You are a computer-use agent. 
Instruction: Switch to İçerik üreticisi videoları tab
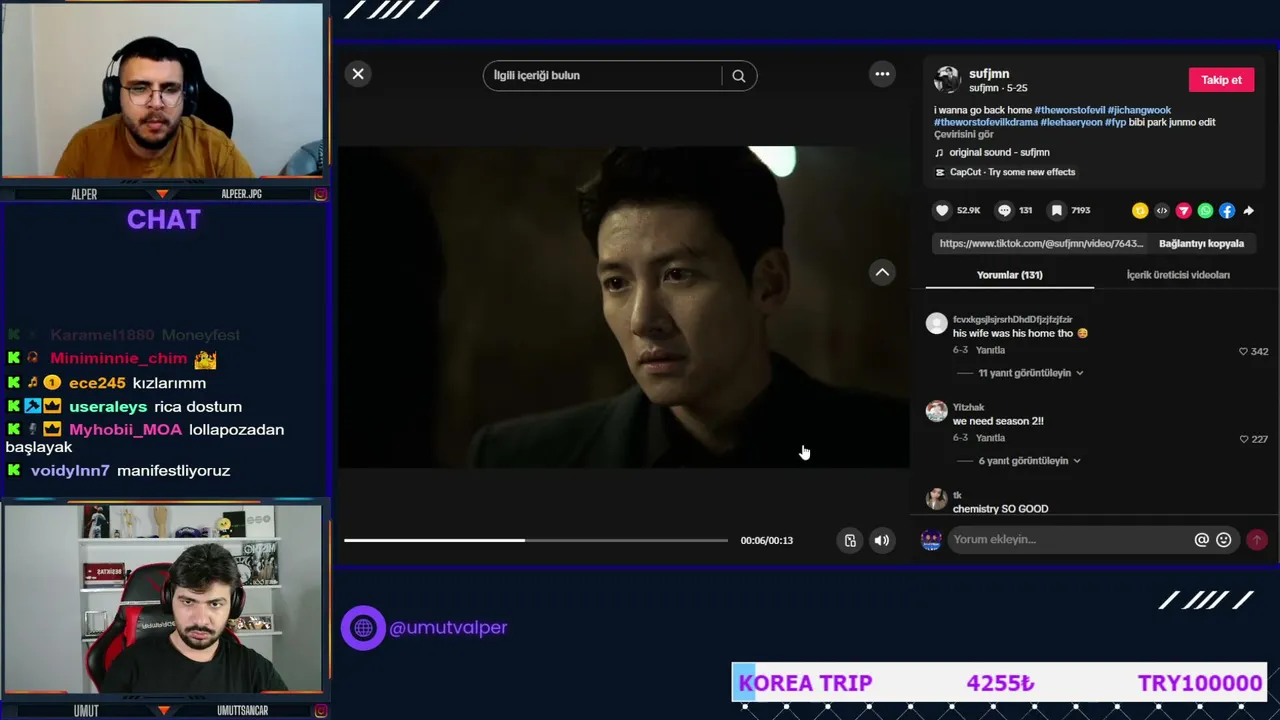pyautogui.click(x=1178, y=275)
